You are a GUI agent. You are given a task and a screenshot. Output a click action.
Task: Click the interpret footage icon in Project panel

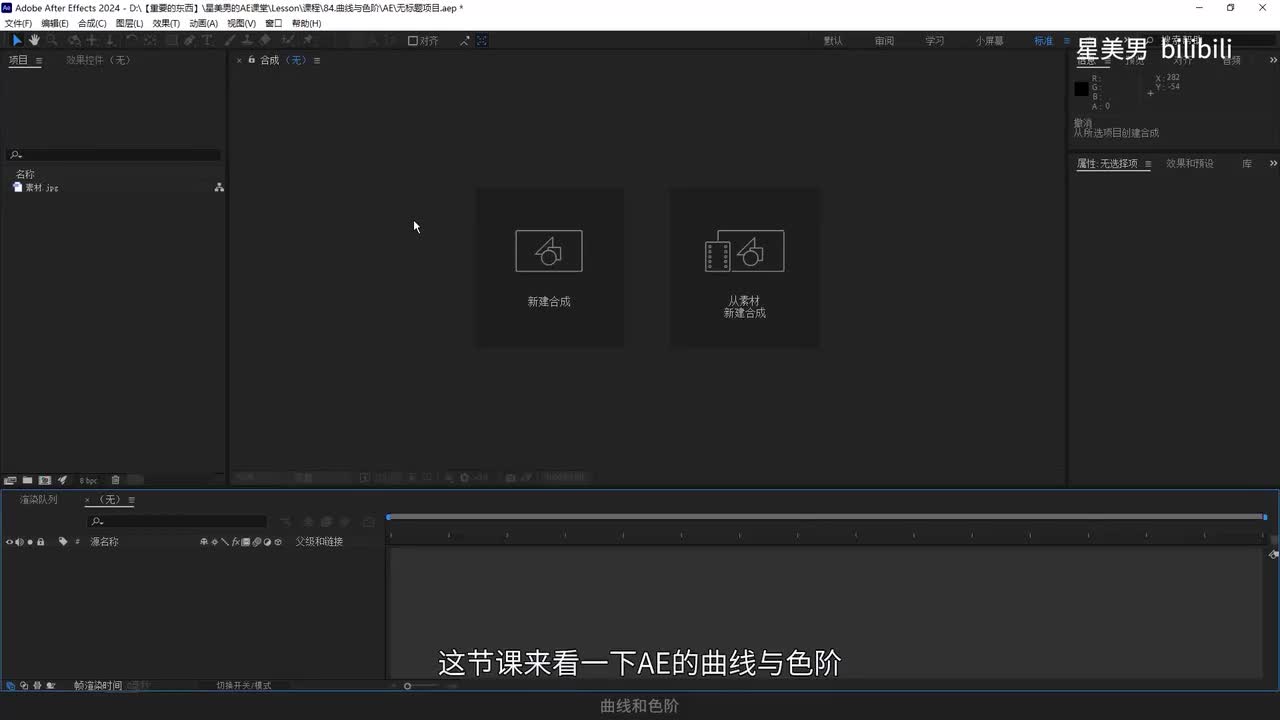tap(9, 481)
